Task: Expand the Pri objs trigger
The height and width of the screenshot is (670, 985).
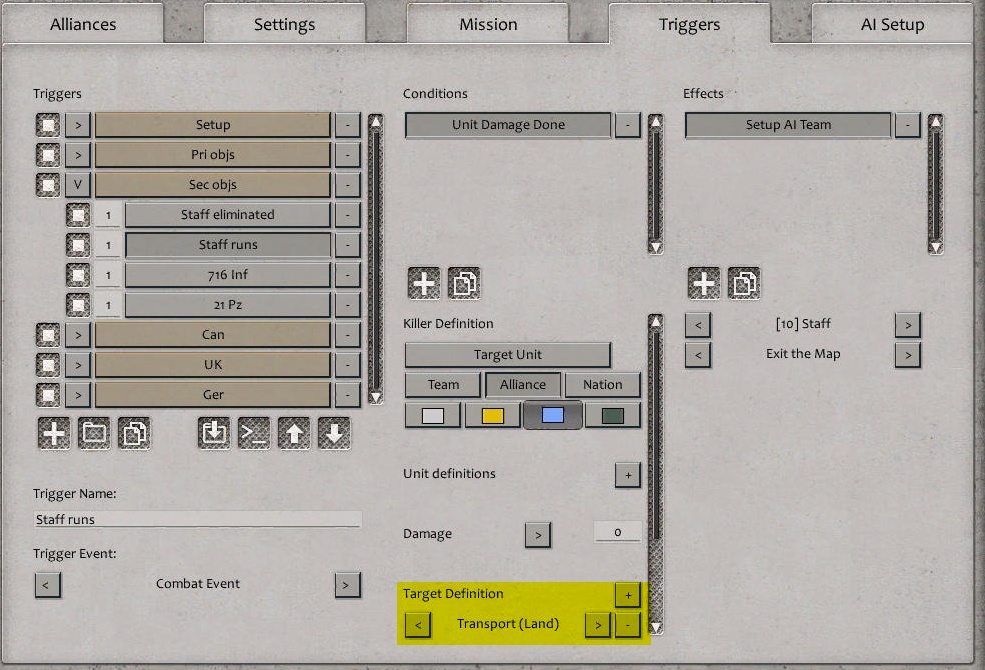Action: coord(78,155)
